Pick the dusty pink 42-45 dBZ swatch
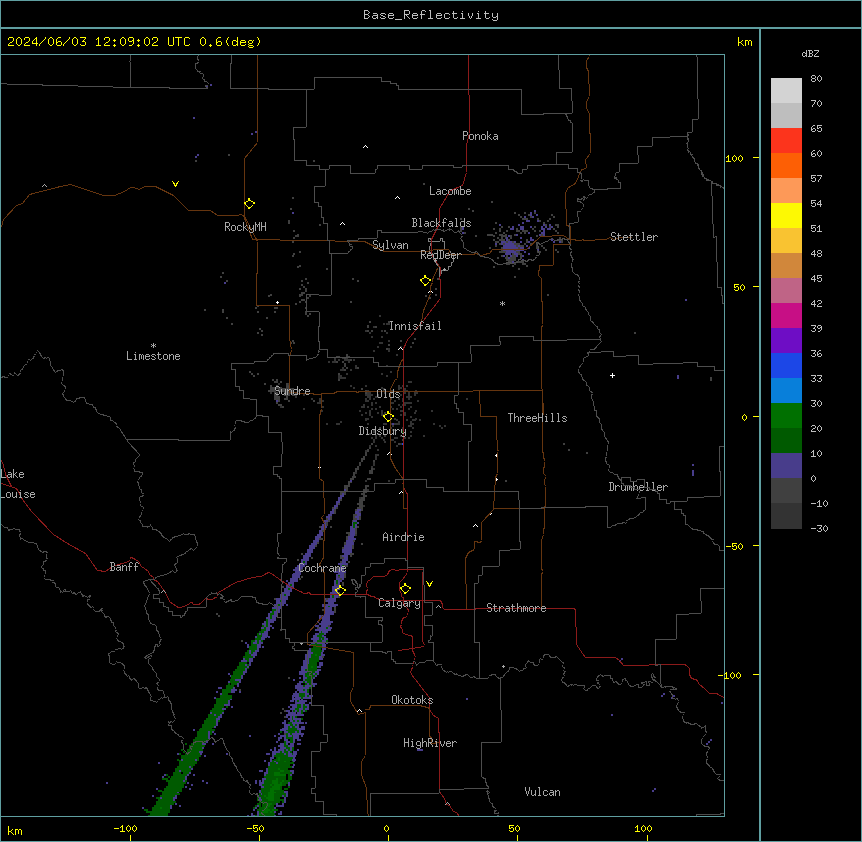 coord(786,291)
